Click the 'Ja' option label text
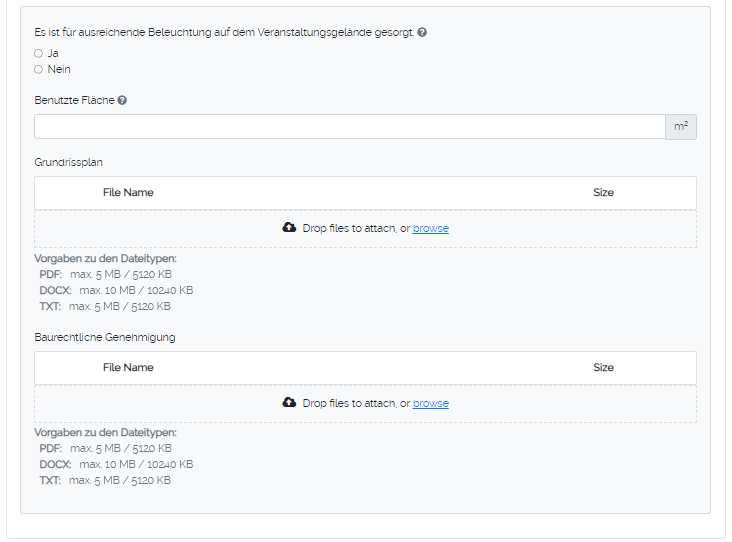 pos(53,53)
